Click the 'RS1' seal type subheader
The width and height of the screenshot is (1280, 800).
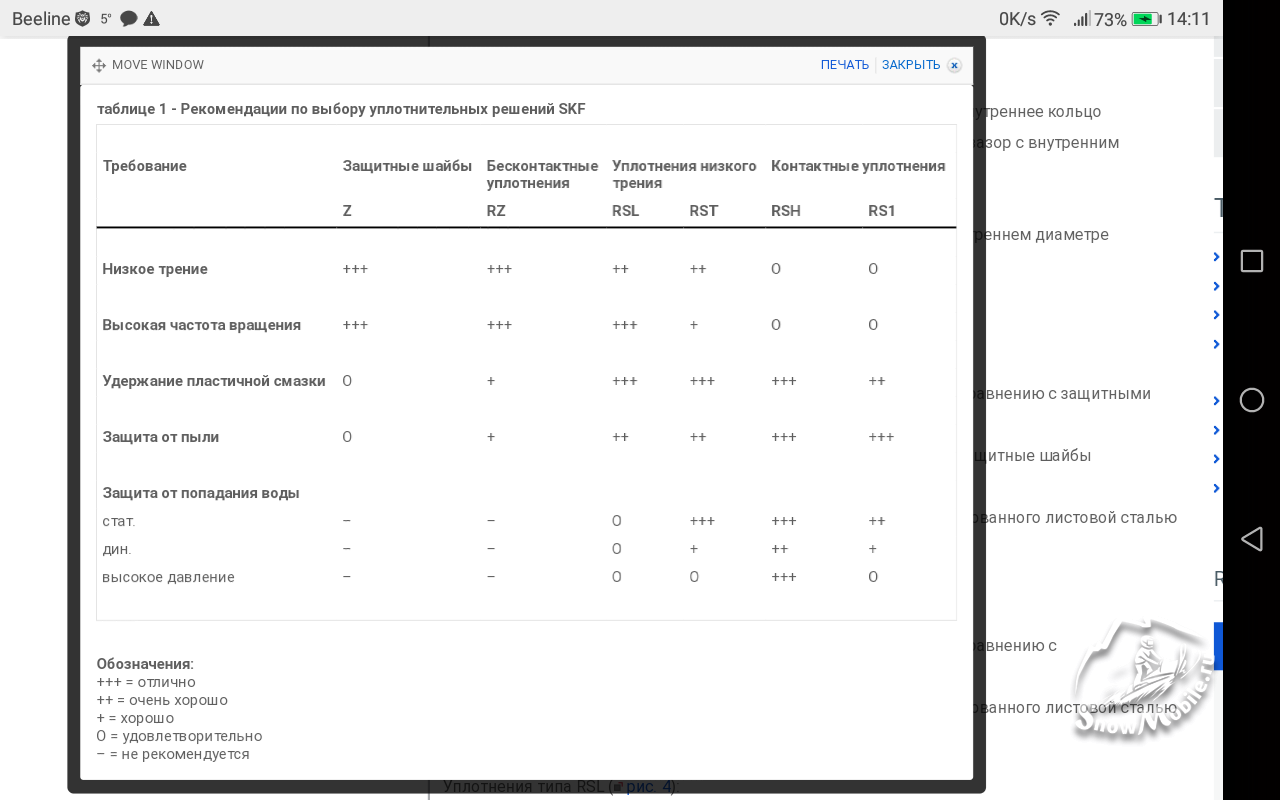click(x=882, y=211)
